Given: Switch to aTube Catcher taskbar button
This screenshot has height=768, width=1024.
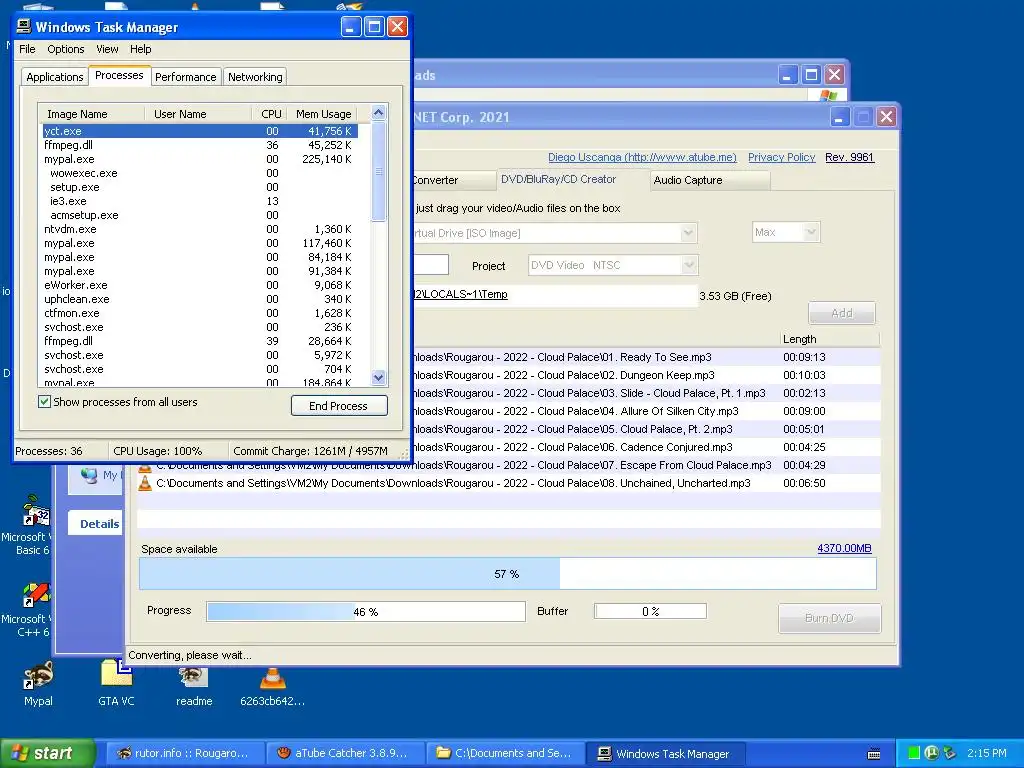Looking at the screenshot, I should (x=344, y=754).
